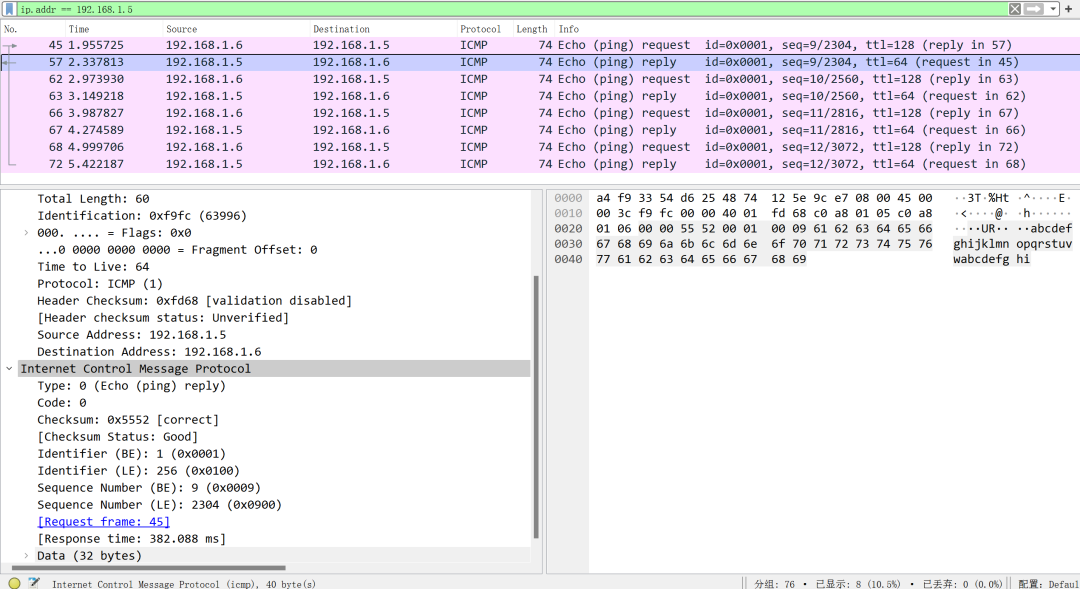Select Sequence Number (BE): 9 field
This screenshot has width=1080, height=589.
[149, 488]
